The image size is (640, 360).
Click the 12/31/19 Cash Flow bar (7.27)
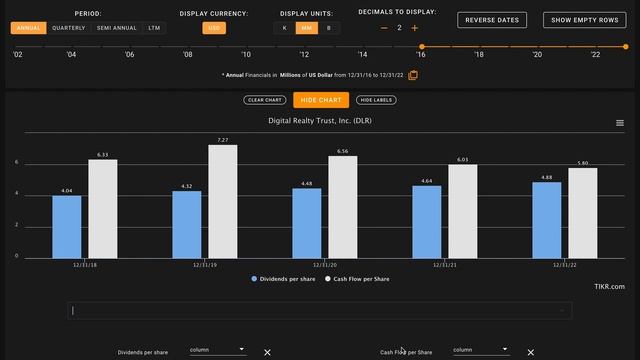[223, 202]
